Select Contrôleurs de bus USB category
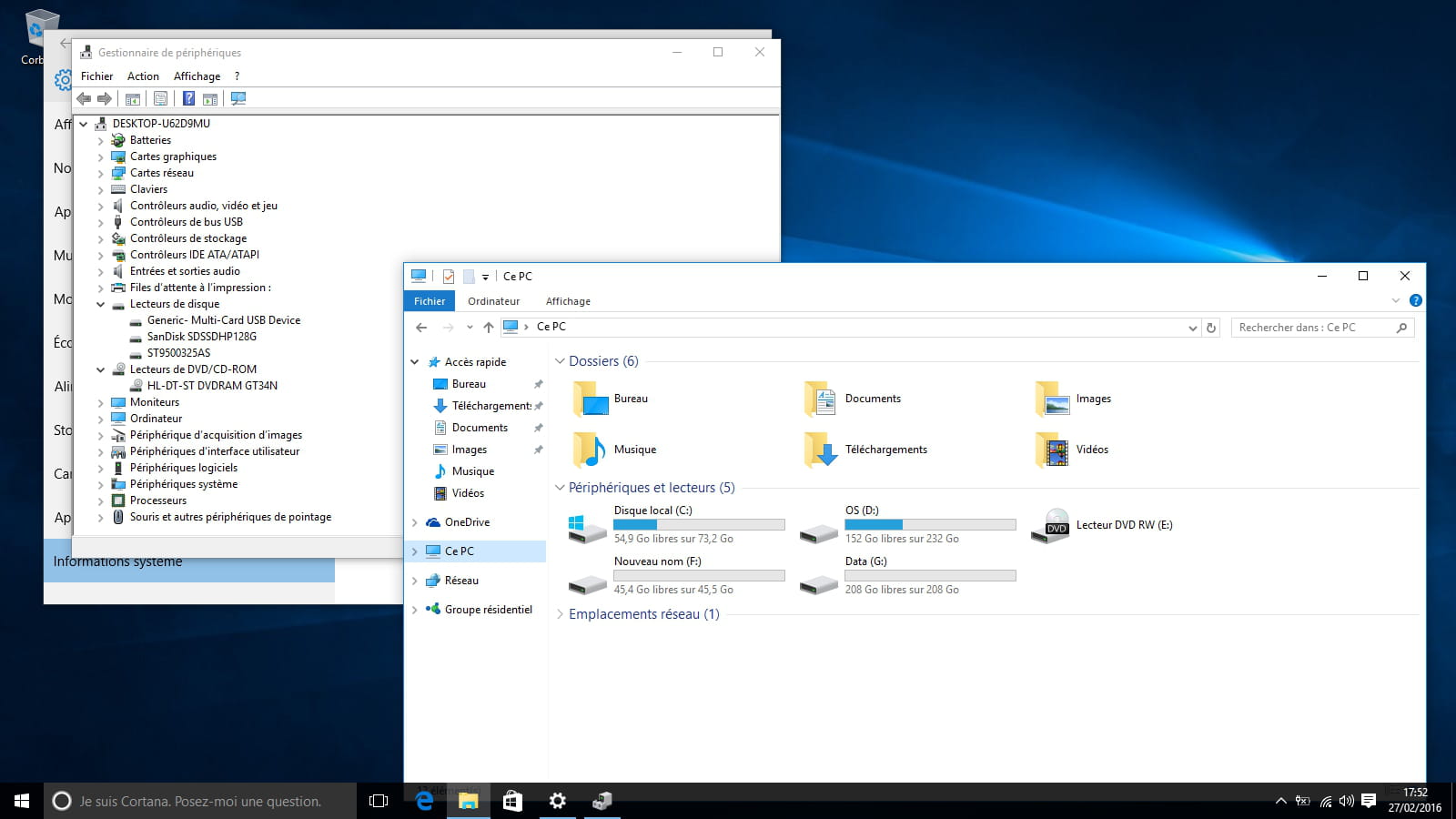 pyautogui.click(x=186, y=222)
